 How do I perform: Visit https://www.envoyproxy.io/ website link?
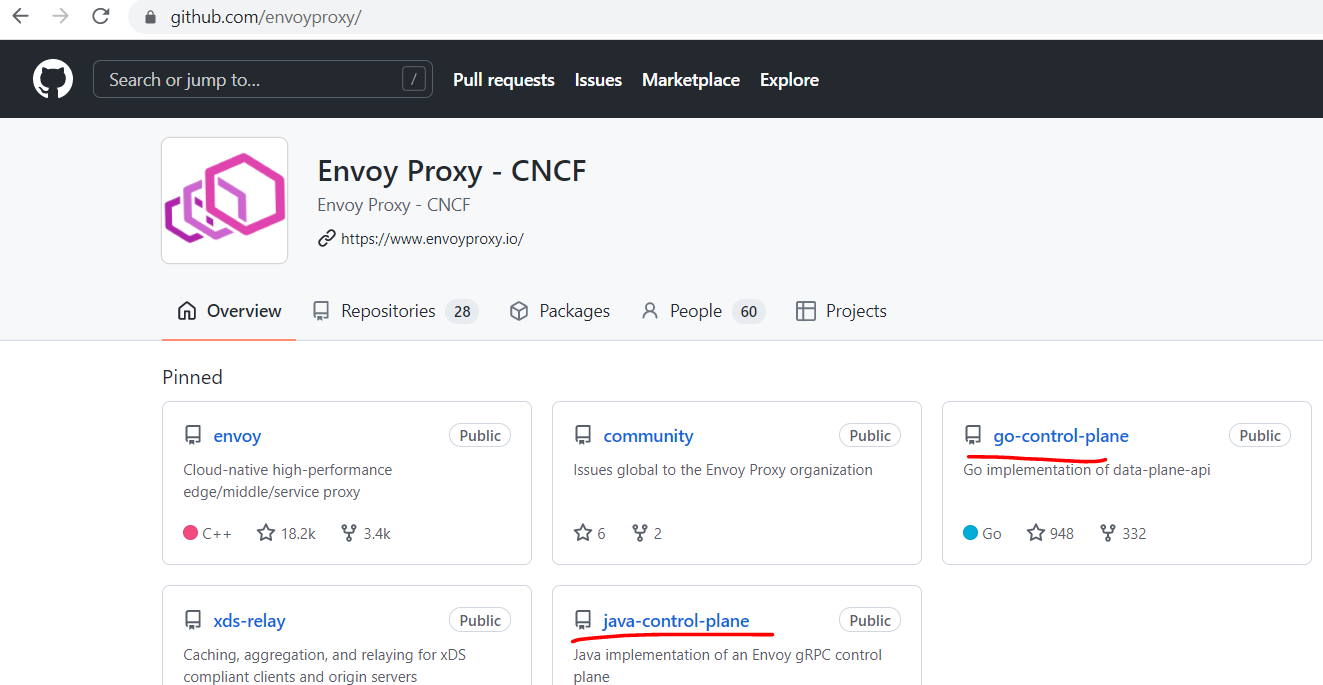(x=432, y=239)
